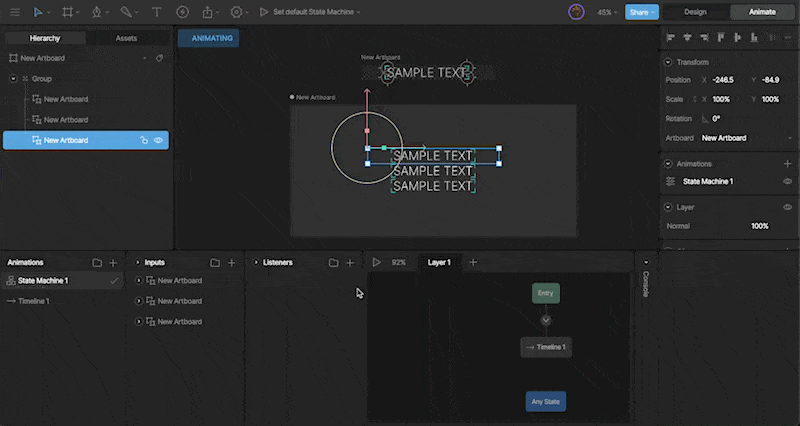Toggle the Scale proportion link
The width and height of the screenshot is (800, 426).
[x=694, y=99]
